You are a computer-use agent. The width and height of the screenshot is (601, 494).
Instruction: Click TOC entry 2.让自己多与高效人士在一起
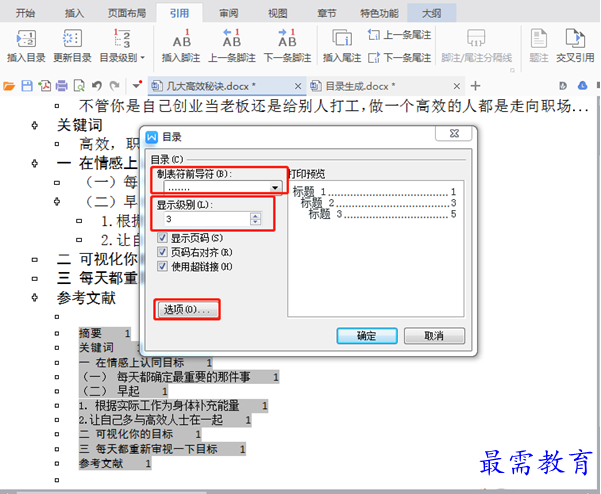point(165,420)
